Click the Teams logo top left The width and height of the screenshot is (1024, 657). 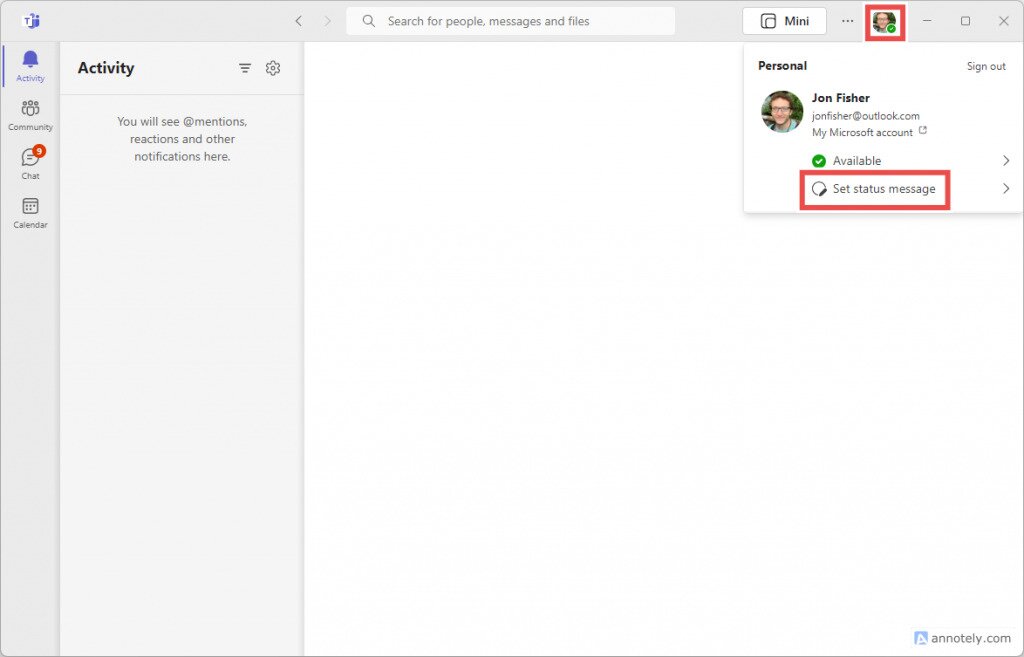[x=30, y=20]
